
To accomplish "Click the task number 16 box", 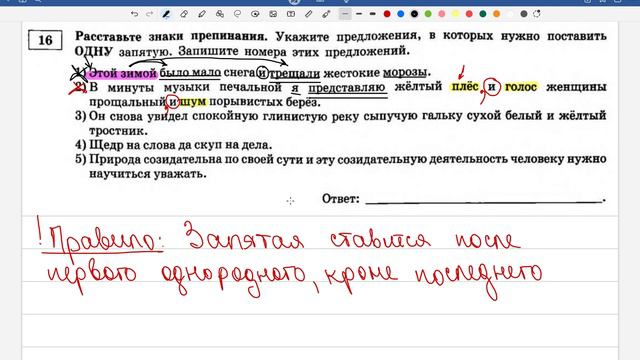I will click(x=45, y=40).
